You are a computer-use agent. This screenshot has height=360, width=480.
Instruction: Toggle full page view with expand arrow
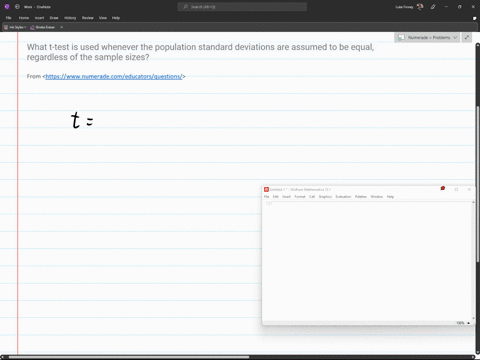click(x=467, y=38)
